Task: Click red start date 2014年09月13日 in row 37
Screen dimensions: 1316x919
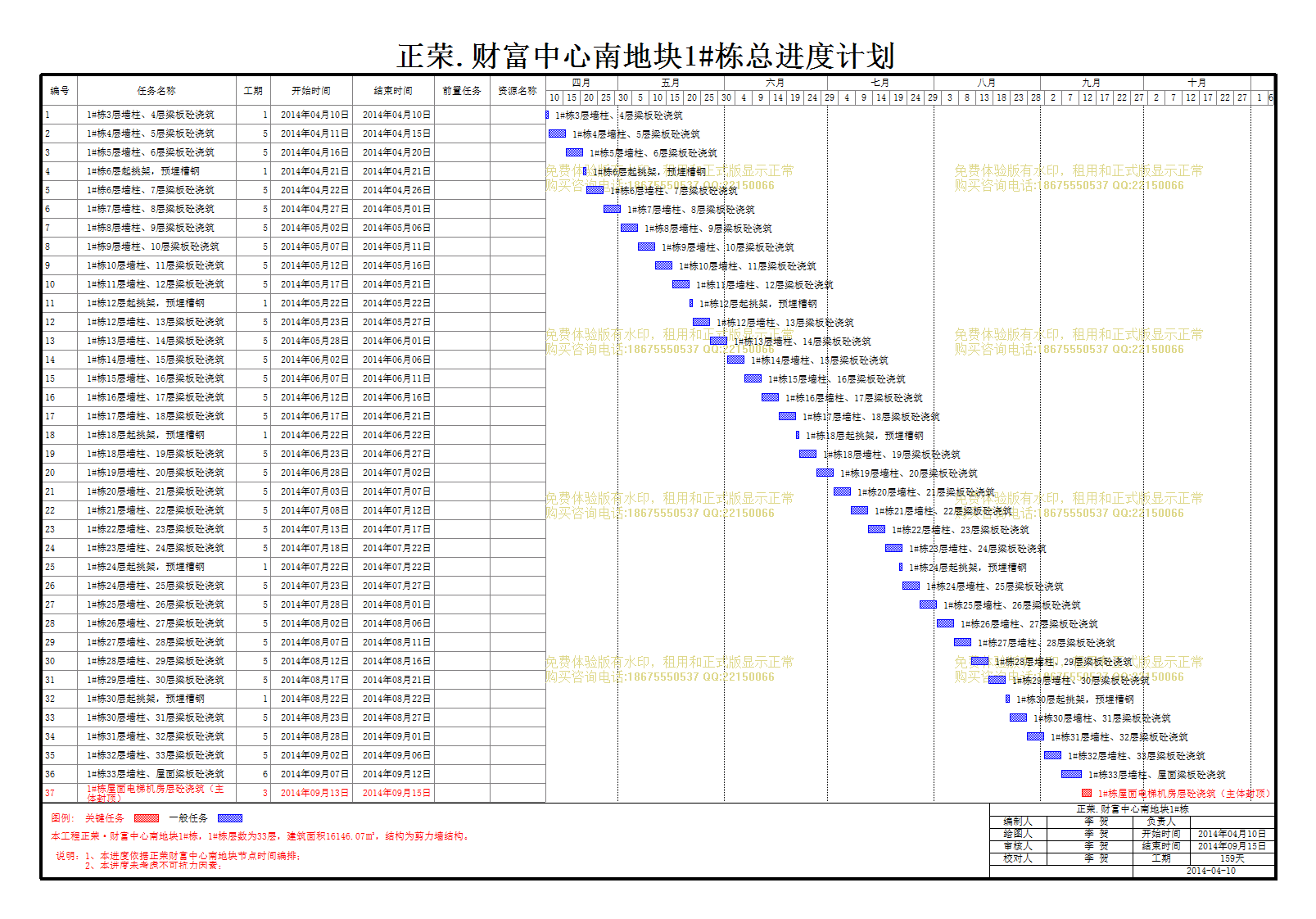Action: 314,793
